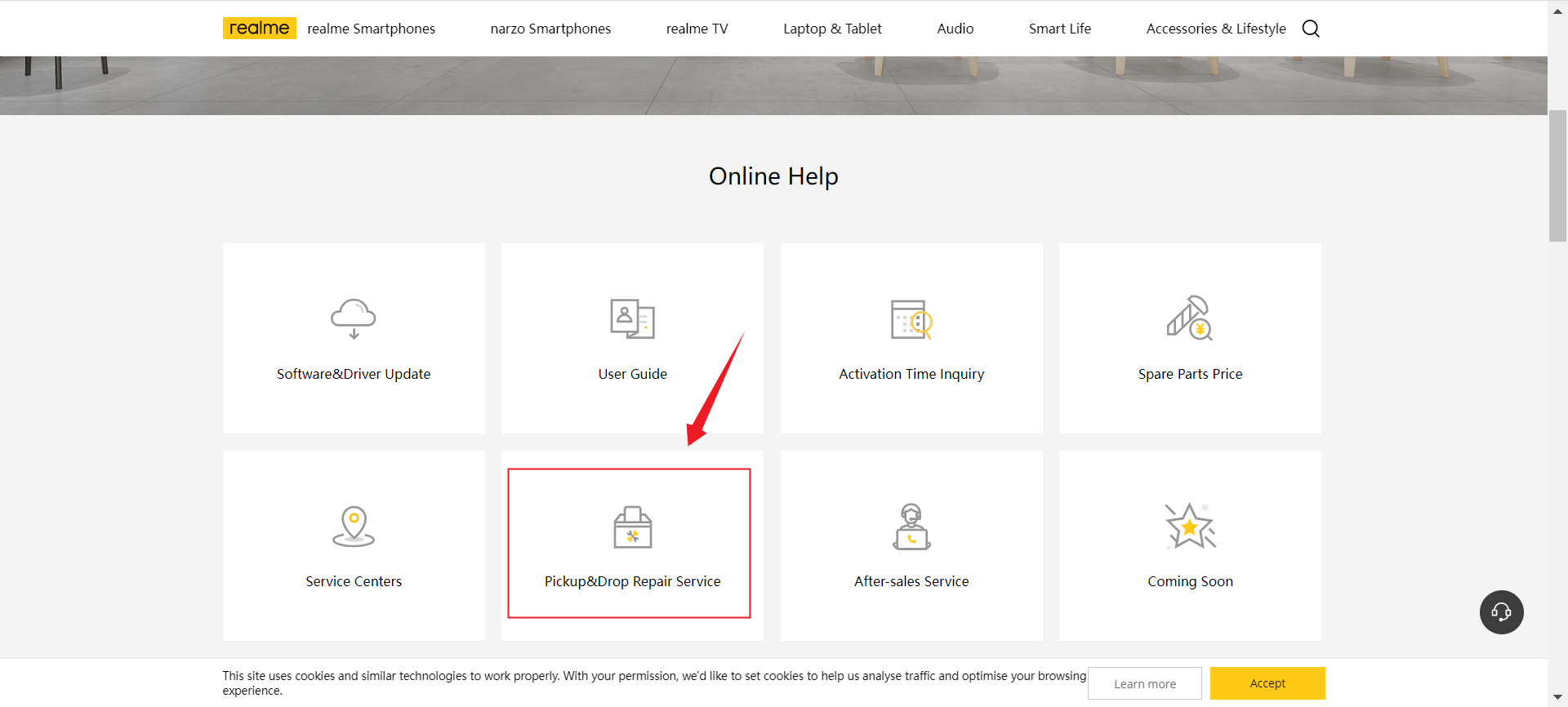The image size is (1568, 707).
Task: Click the Spare Parts Price icon
Action: (1190, 318)
